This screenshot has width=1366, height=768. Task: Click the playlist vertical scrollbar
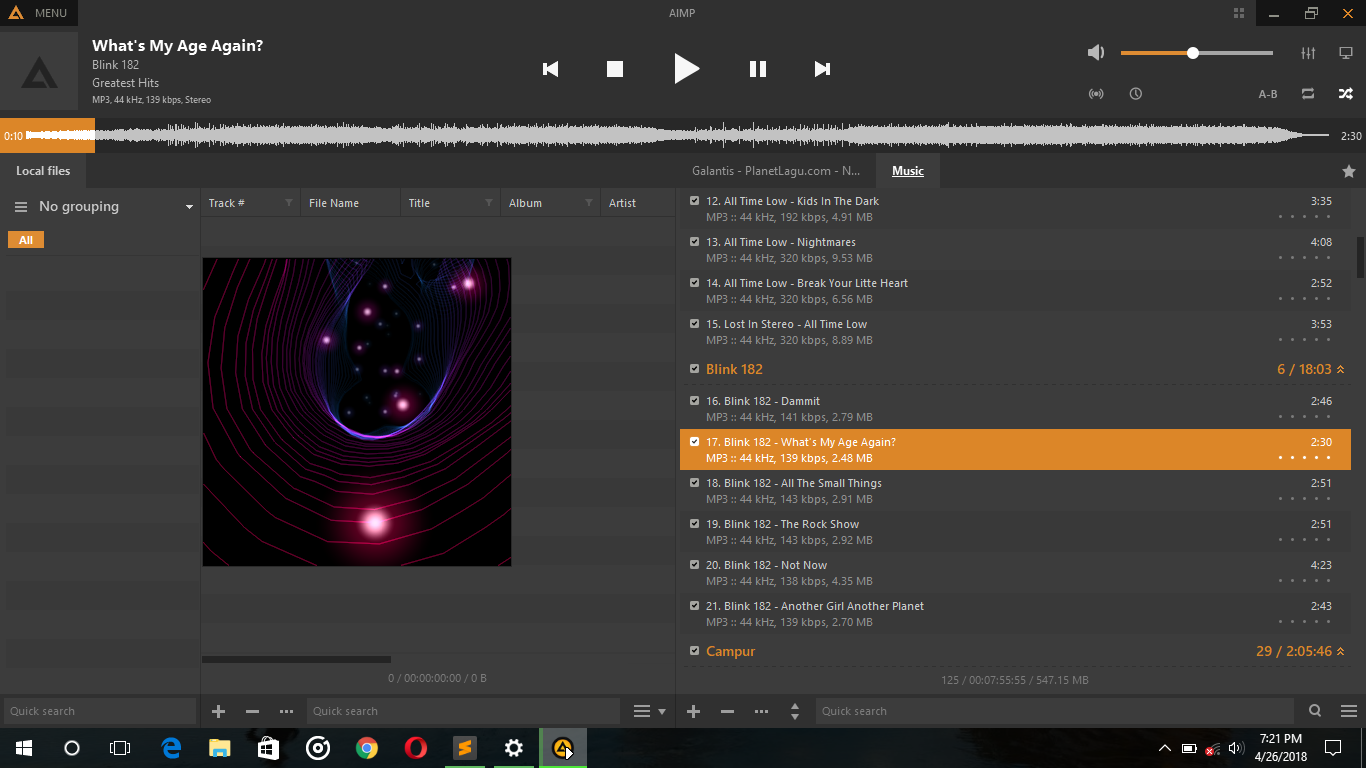tap(1360, 257)
